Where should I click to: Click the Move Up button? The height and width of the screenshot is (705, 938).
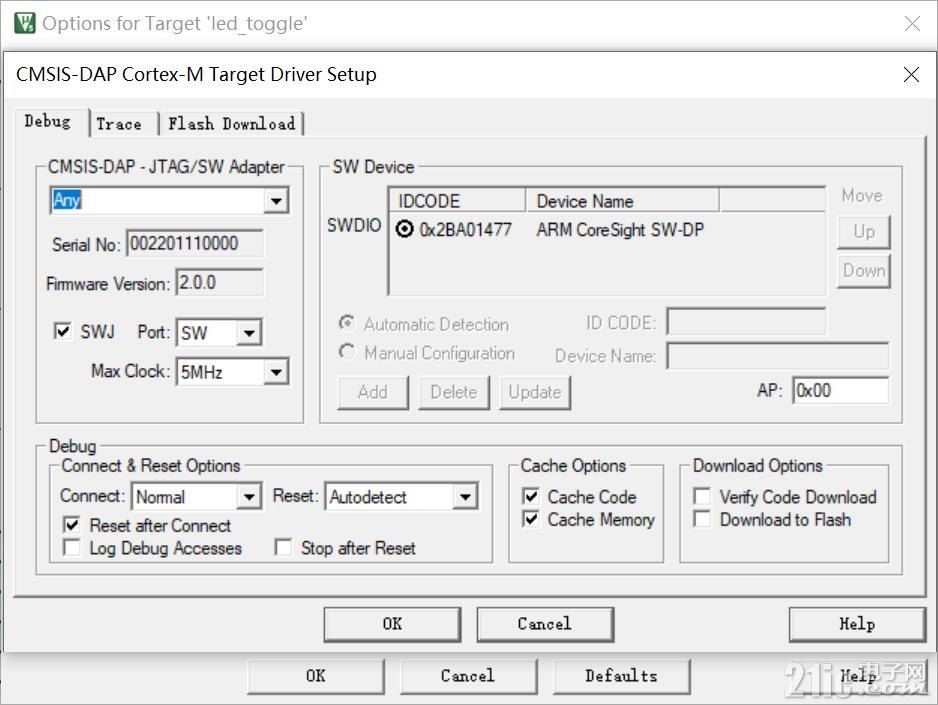(x=864, y=232)
